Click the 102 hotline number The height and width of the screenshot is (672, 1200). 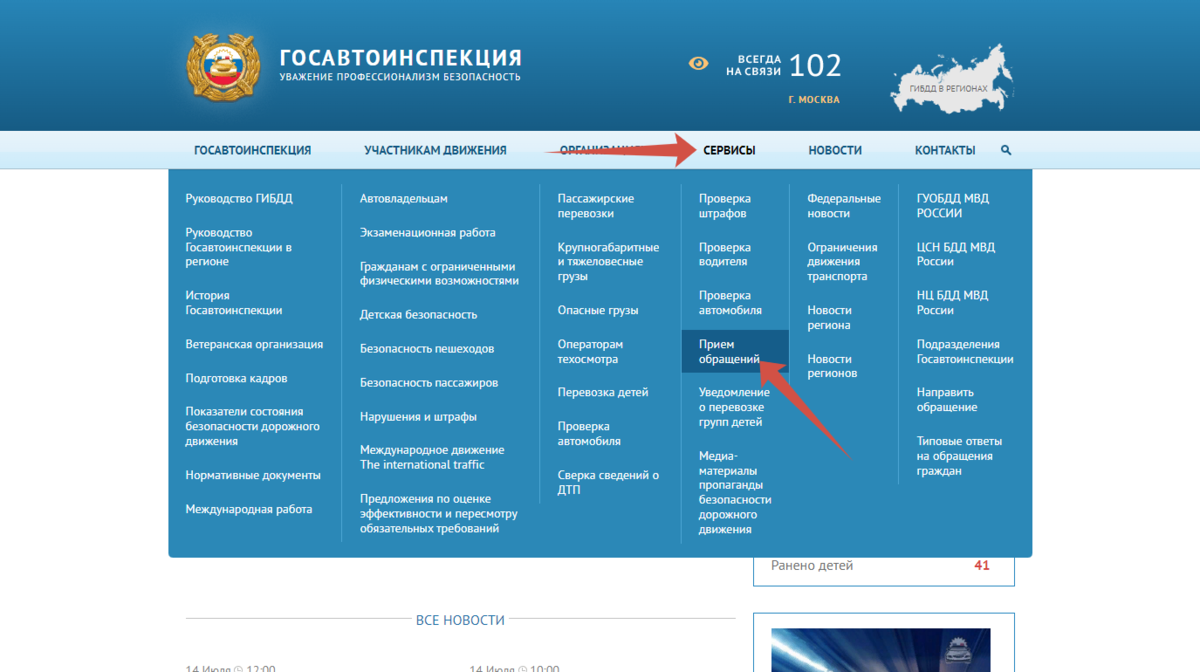point(815,66)
